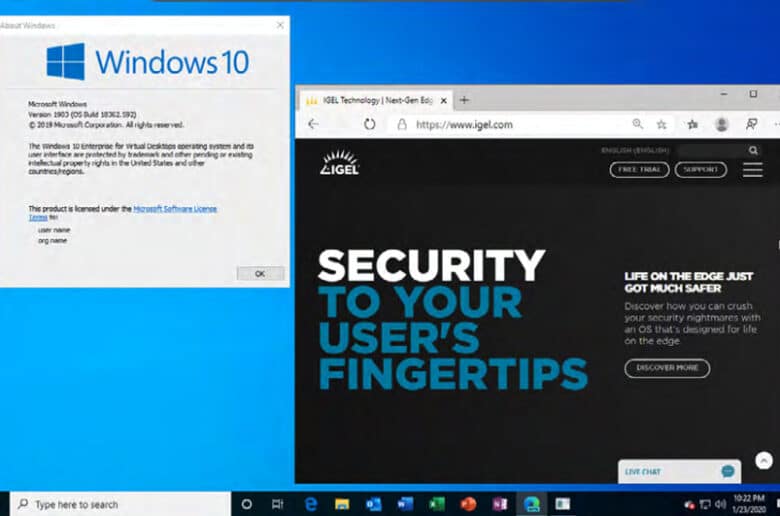Open the LIVE CHAT widget

pyautogui.click(x=679, y=471)
